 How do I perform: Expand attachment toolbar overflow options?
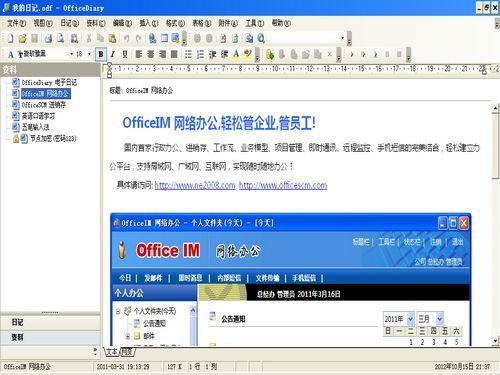[338, 54]
